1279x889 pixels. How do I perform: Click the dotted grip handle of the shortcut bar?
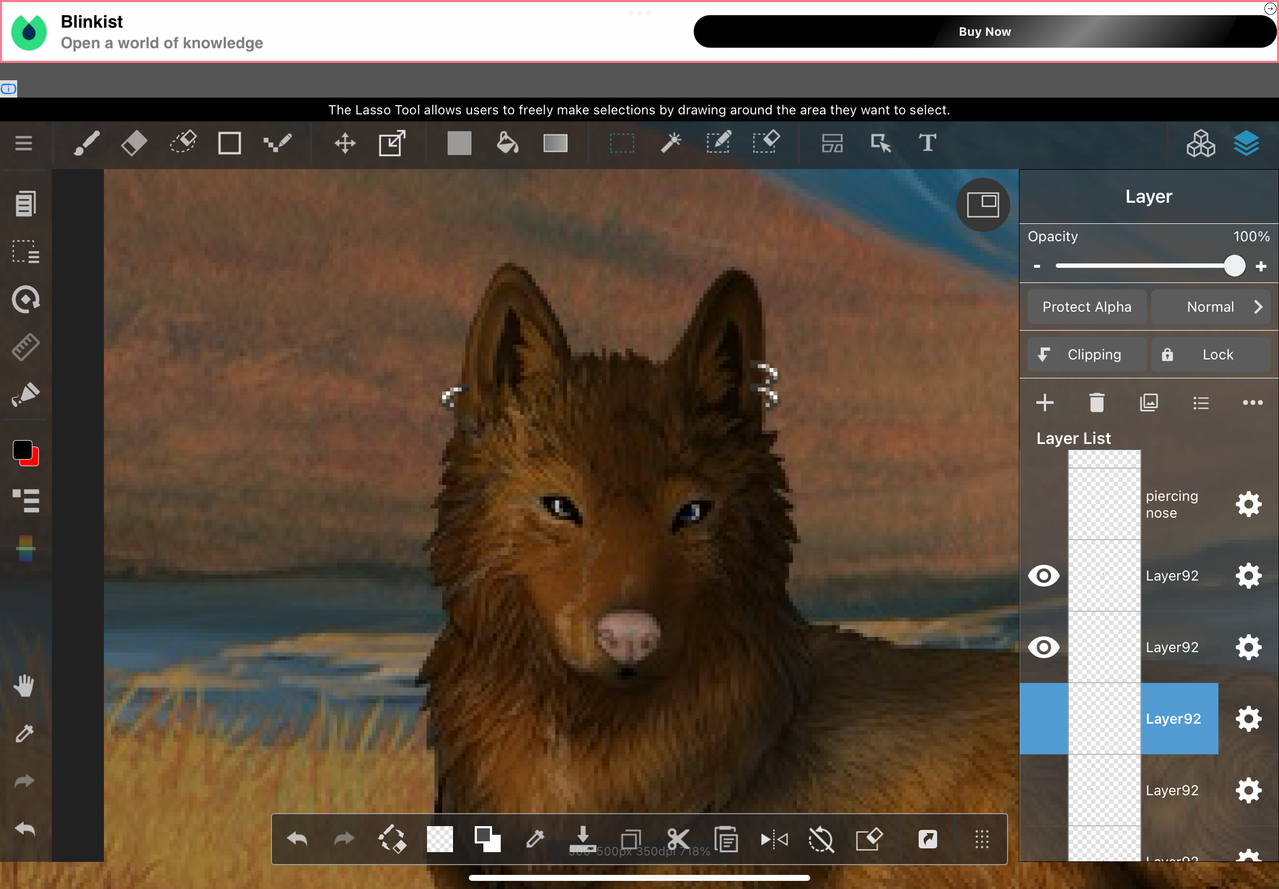click(x=982, y=839)
